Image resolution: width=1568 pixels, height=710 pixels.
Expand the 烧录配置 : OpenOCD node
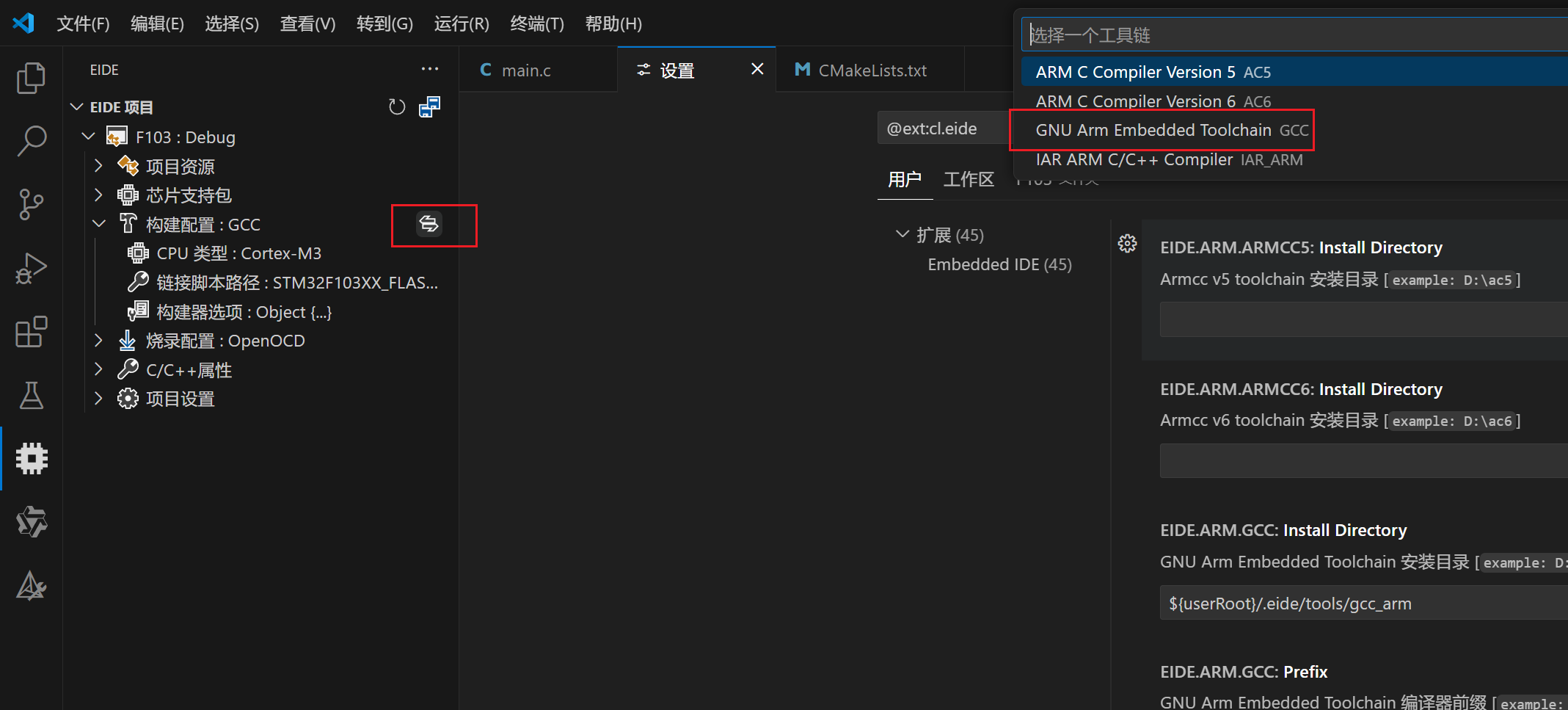point(98,341)
